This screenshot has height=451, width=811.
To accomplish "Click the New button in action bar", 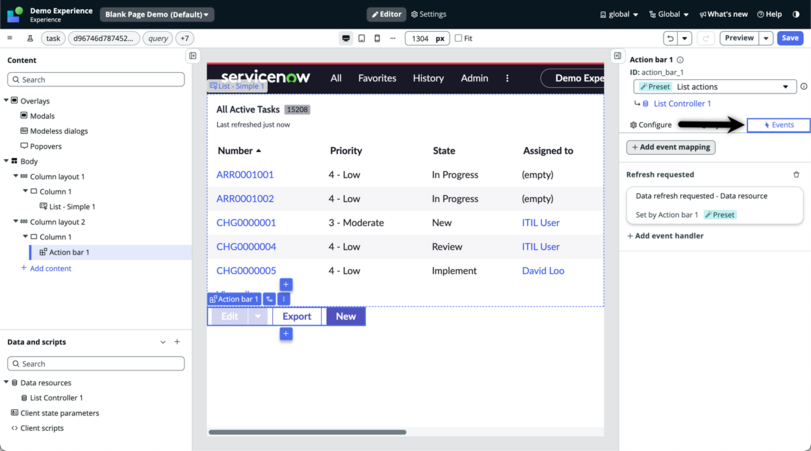I will [x=346, y=317].
